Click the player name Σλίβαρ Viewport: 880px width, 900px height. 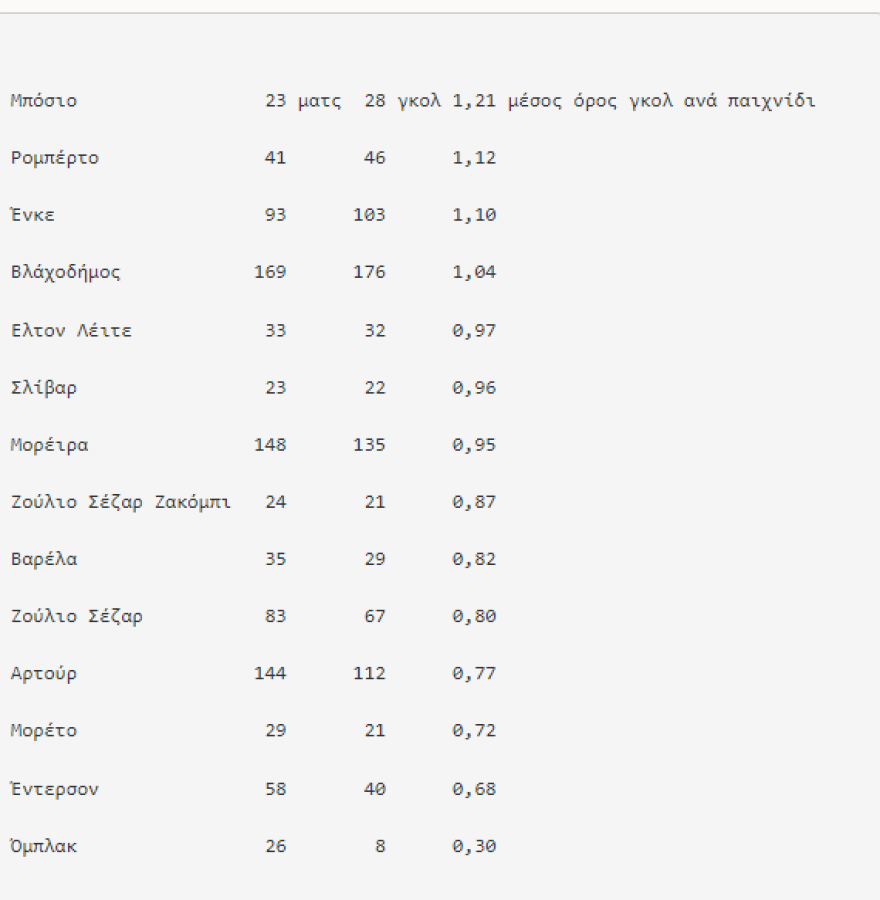44,388
